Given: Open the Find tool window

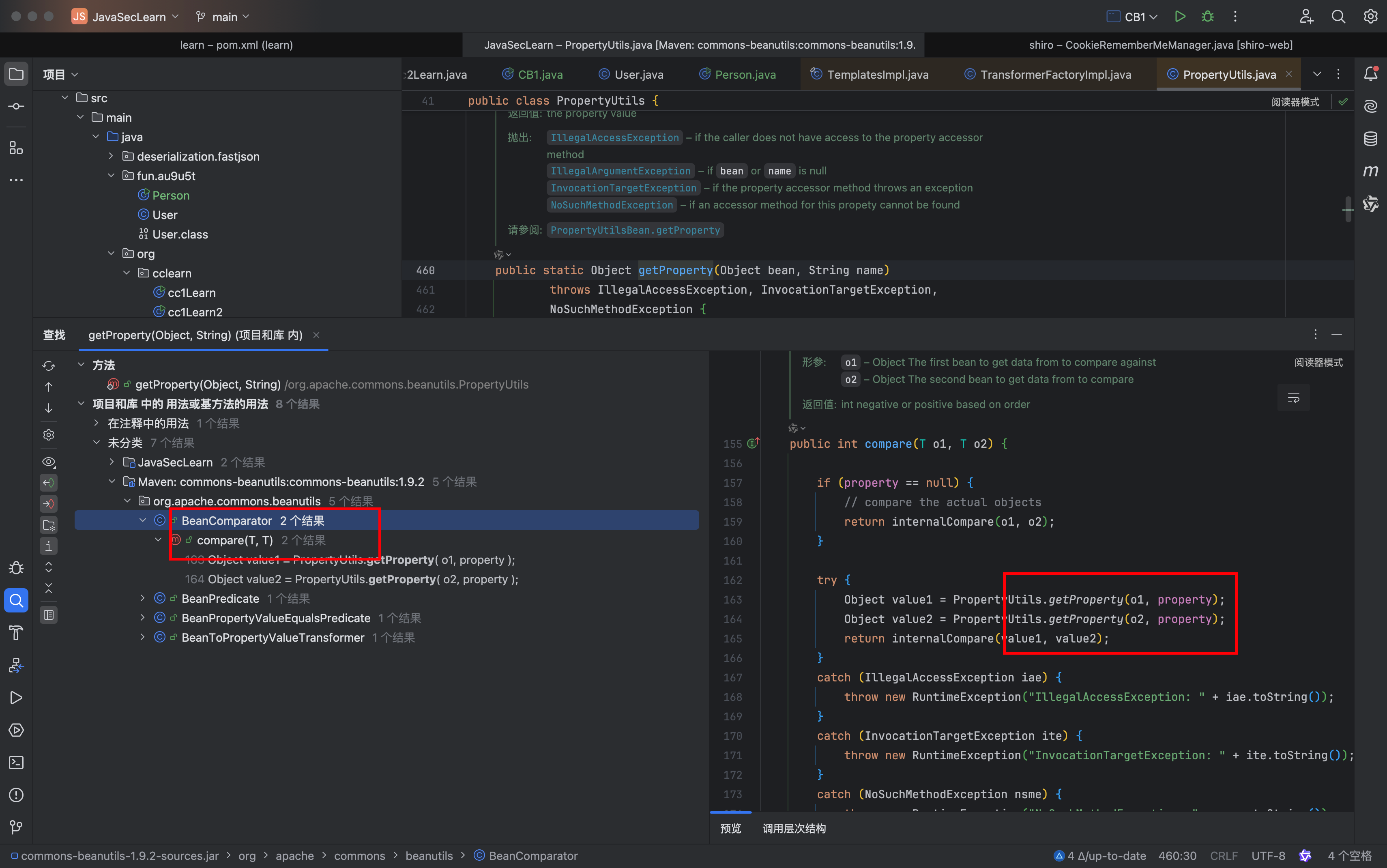Looking at the screenshot, I should (16, 600).
